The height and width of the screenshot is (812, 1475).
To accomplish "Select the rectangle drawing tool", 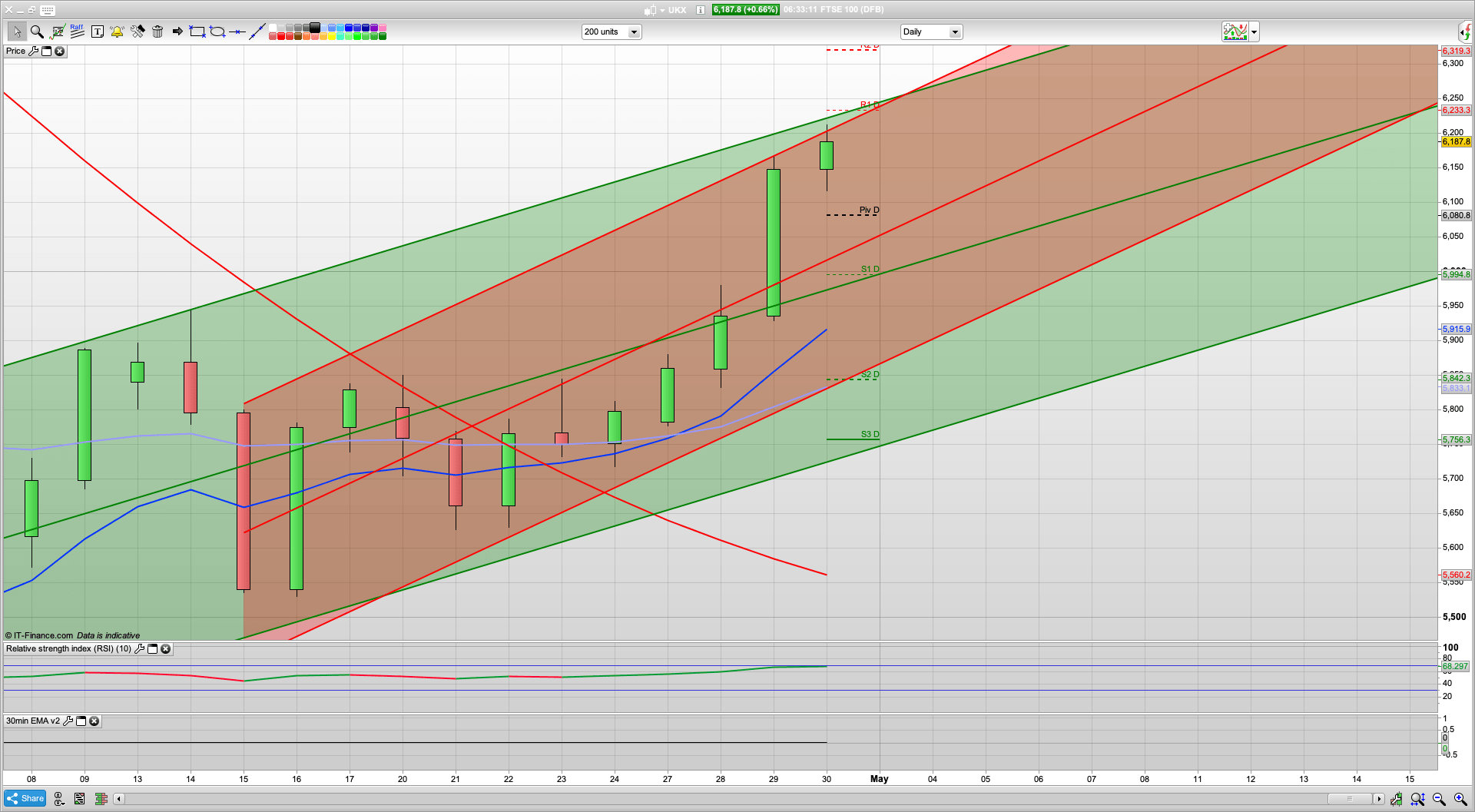I will tap(197, 31).
